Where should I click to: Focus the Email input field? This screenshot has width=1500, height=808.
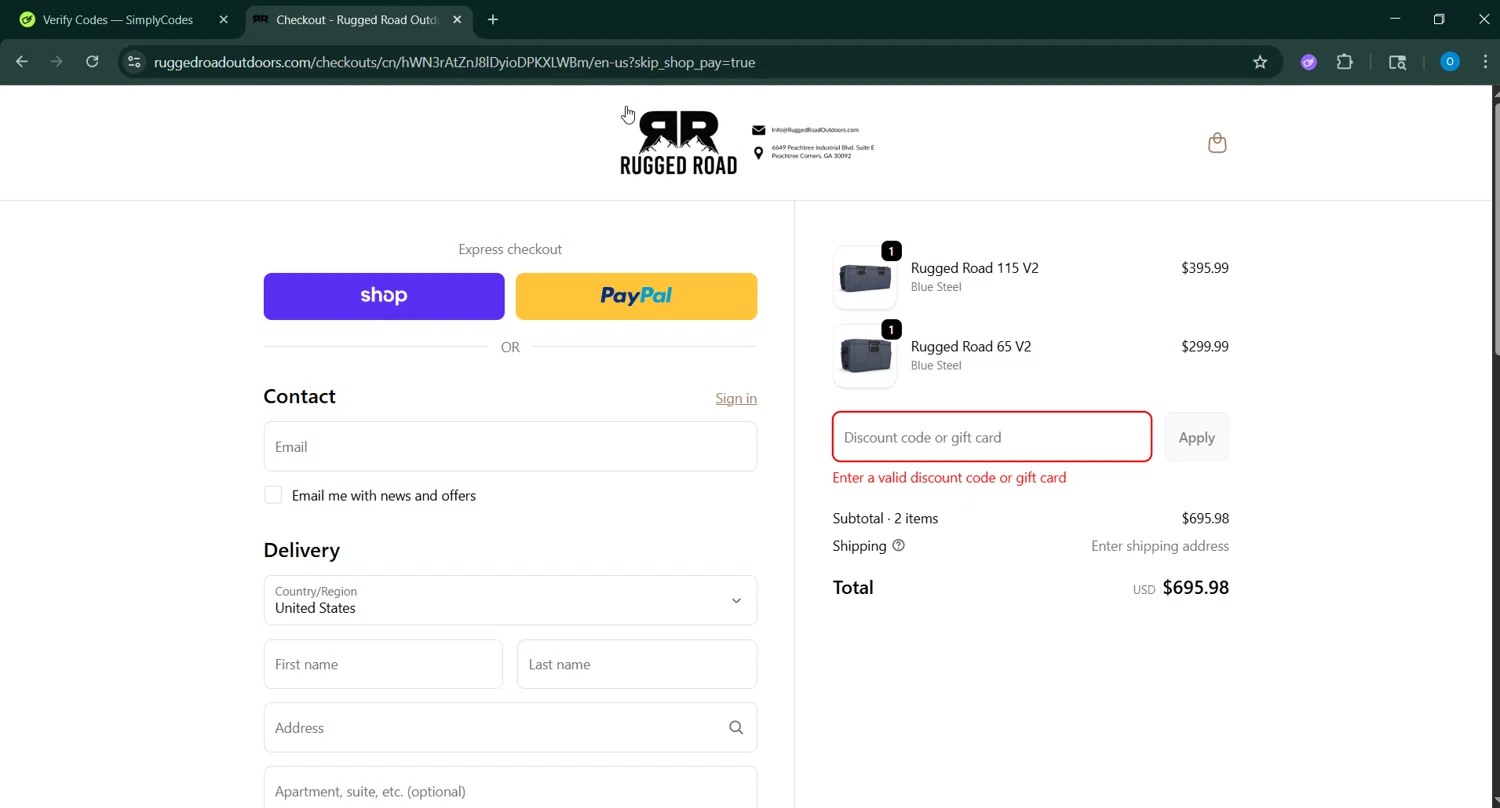[x=510, y=446]
